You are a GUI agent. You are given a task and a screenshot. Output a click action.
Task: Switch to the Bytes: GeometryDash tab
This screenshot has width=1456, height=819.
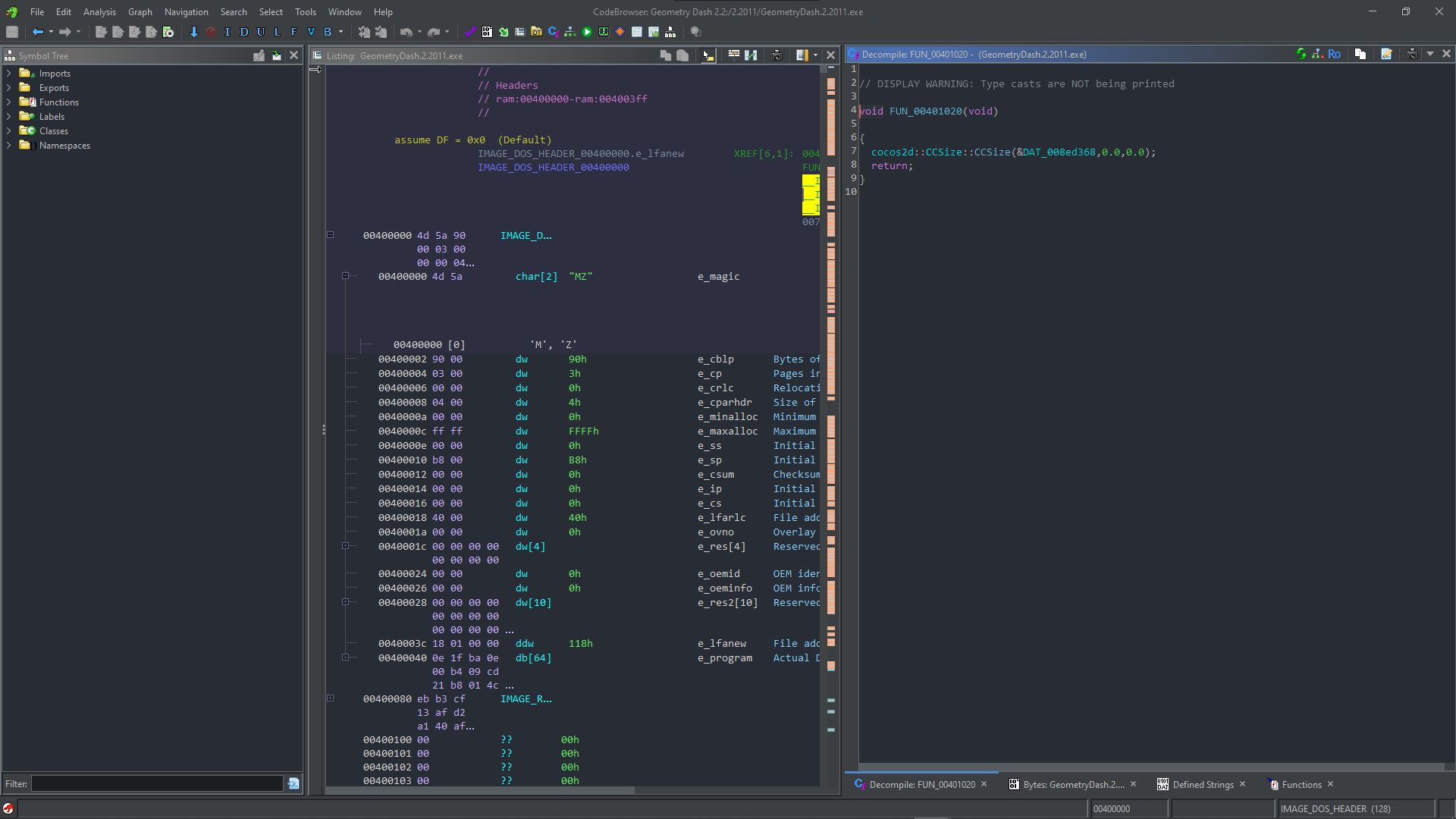(x=1073, y=785)
